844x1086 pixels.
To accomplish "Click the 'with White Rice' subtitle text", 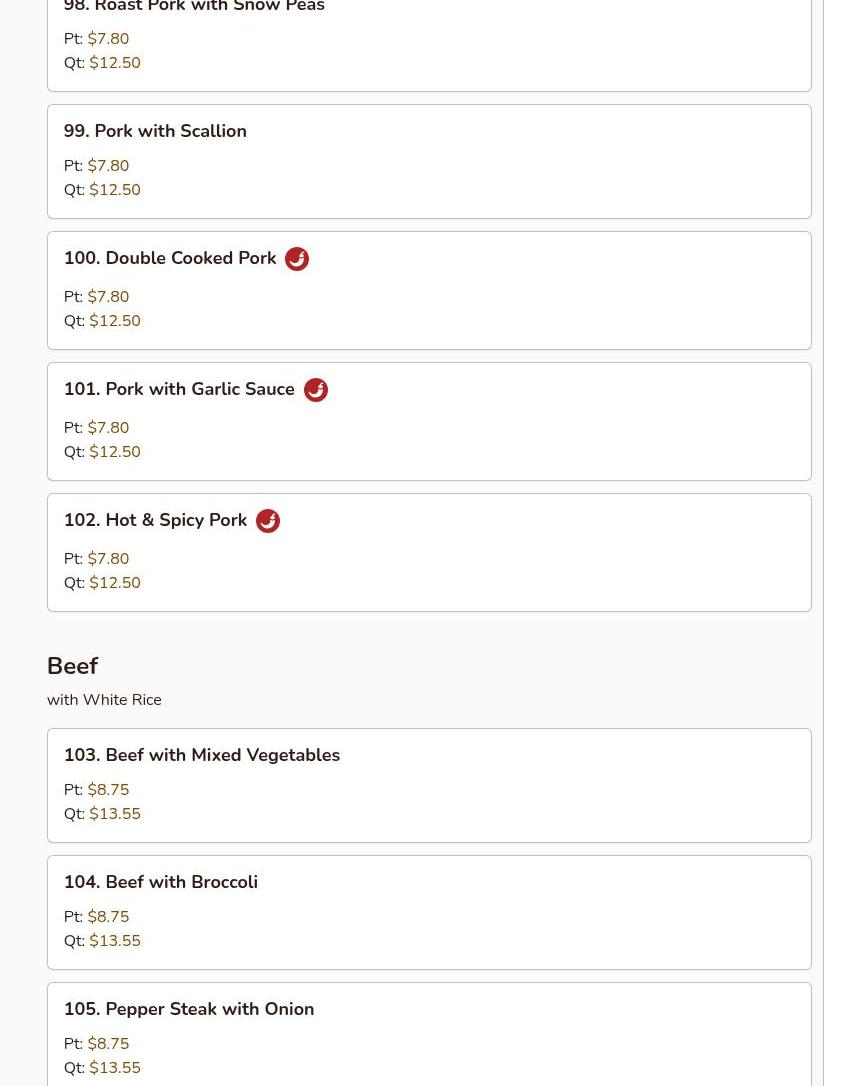I will pyautogui.click(x=104, y=700).
